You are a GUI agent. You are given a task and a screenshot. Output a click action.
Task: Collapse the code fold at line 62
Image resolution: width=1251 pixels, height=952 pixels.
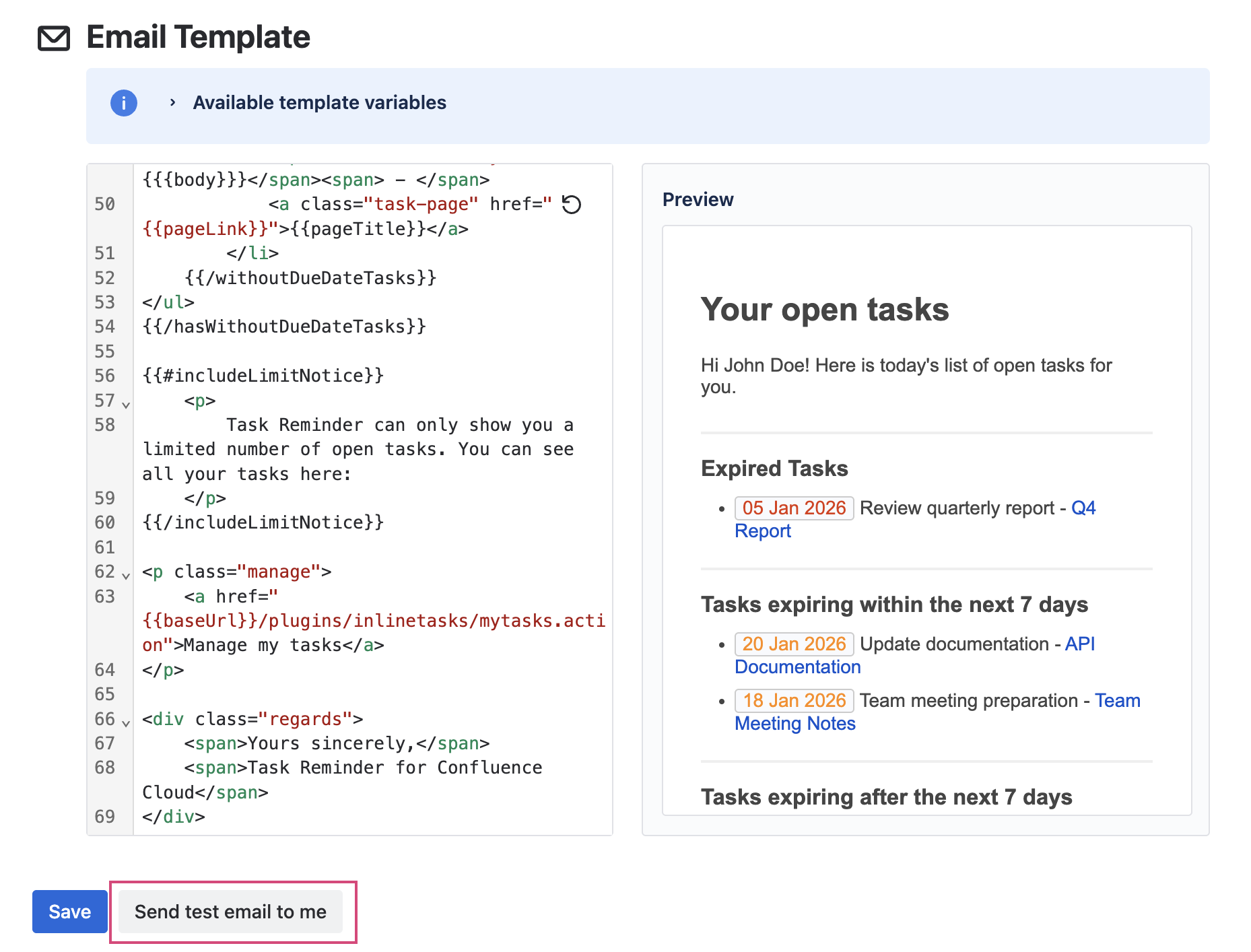point(125,576)
